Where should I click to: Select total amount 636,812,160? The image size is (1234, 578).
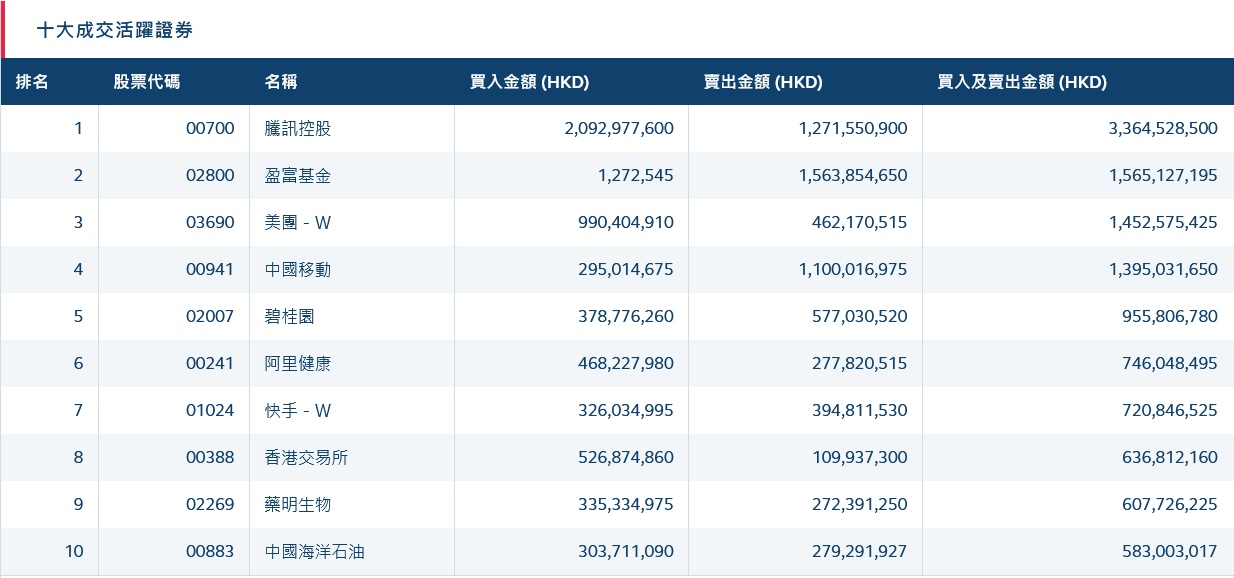point(1170,457)
